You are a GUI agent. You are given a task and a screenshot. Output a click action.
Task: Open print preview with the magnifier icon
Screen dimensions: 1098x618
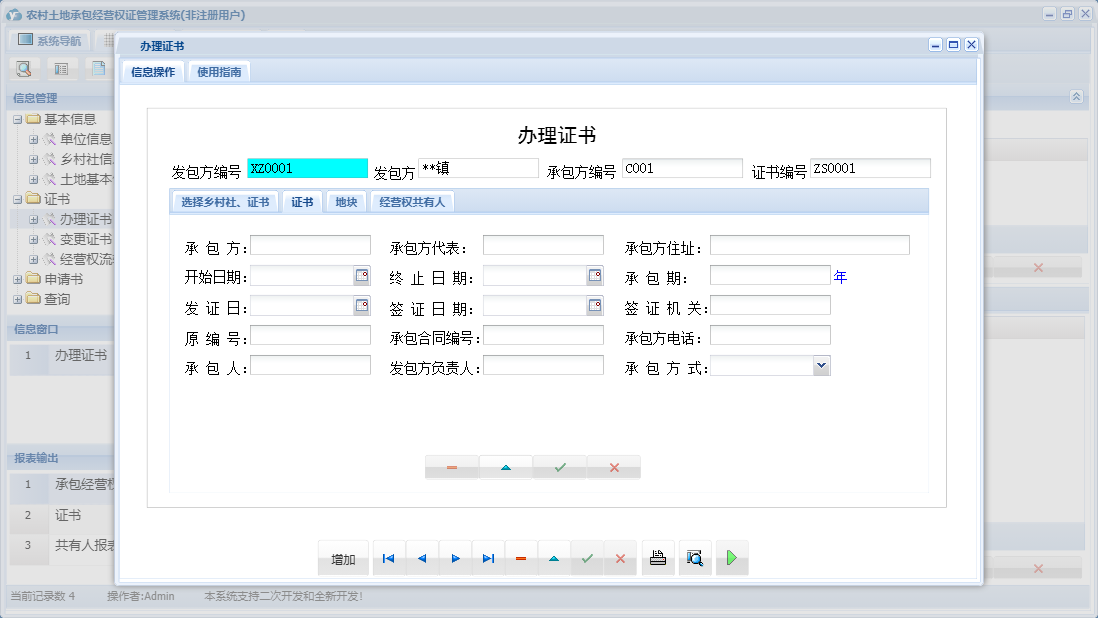tap(695, 558)
